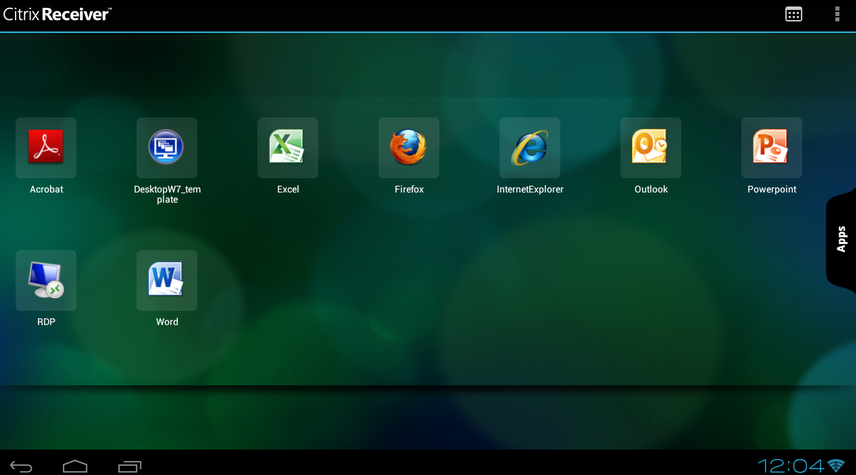
Task: Launch Outlook mail app
Action: [651, 148]
